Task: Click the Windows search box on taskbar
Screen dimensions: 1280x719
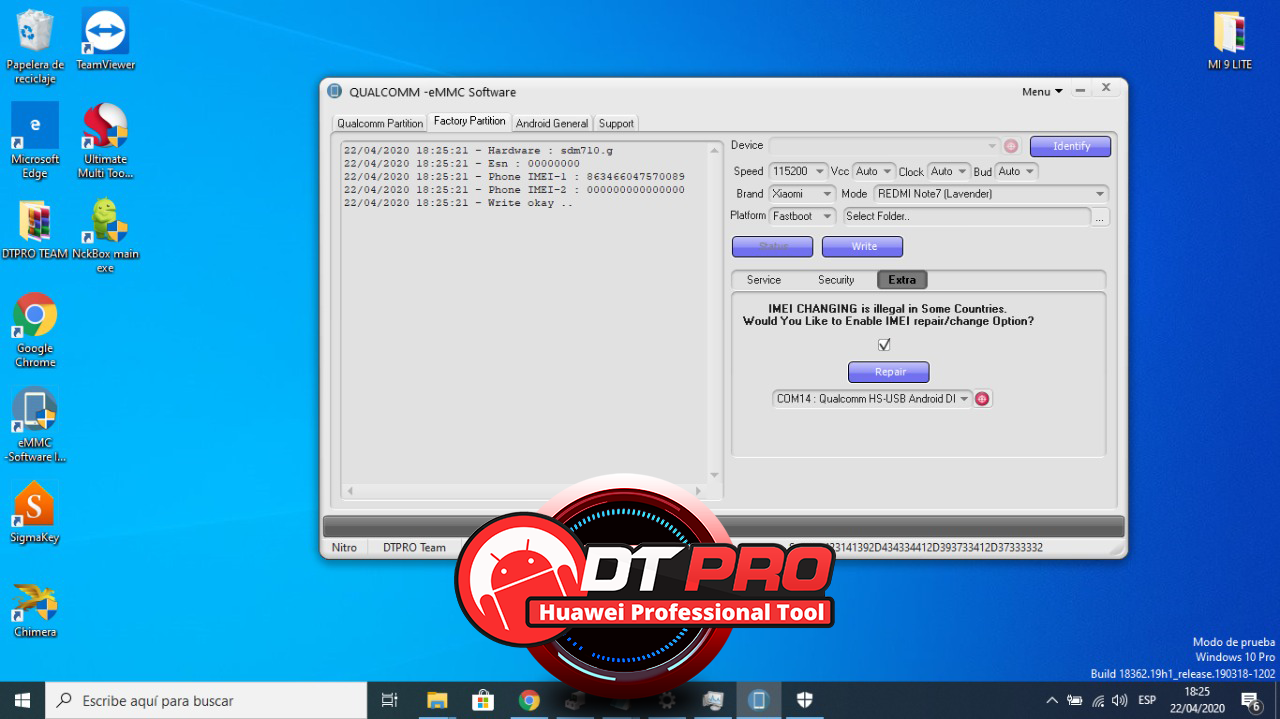Action: pyautogui.click(x=208, y=700)
